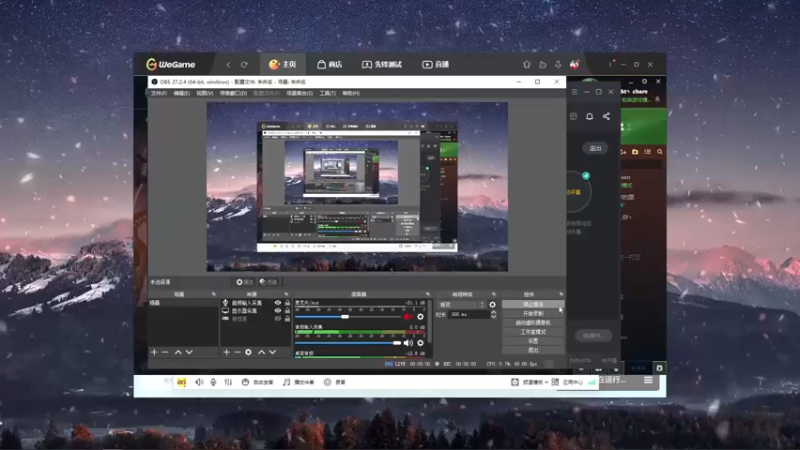Move scene down with arrow icon
The height and width of the screenshot is (450, 800).
click(189, 352)
